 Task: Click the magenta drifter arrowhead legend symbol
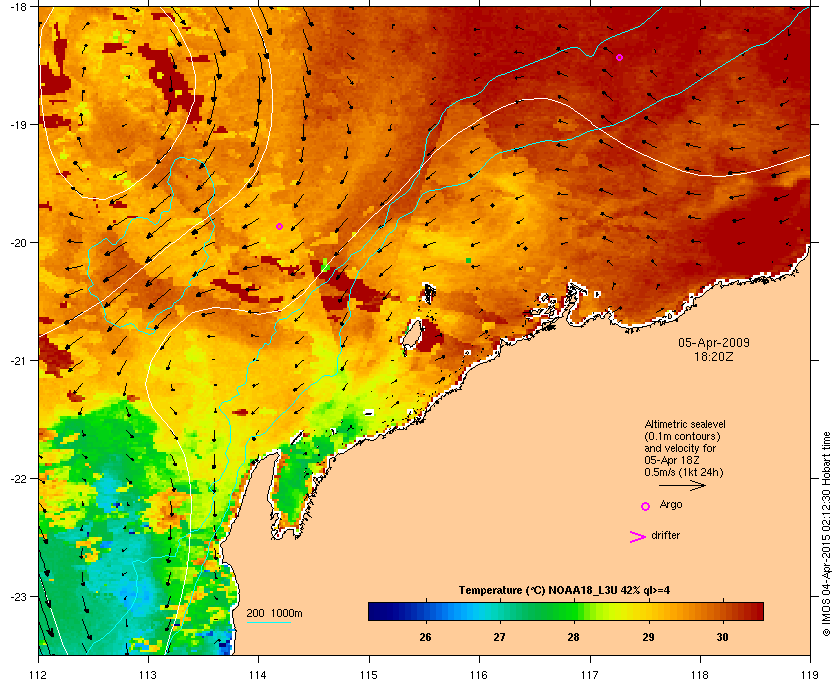tap(638, 537)
